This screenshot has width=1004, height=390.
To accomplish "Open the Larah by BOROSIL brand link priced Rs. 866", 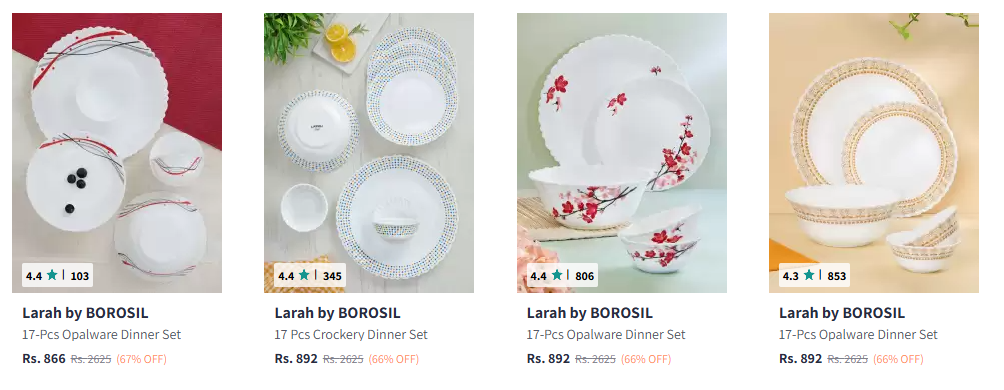I will click(85, 313).
